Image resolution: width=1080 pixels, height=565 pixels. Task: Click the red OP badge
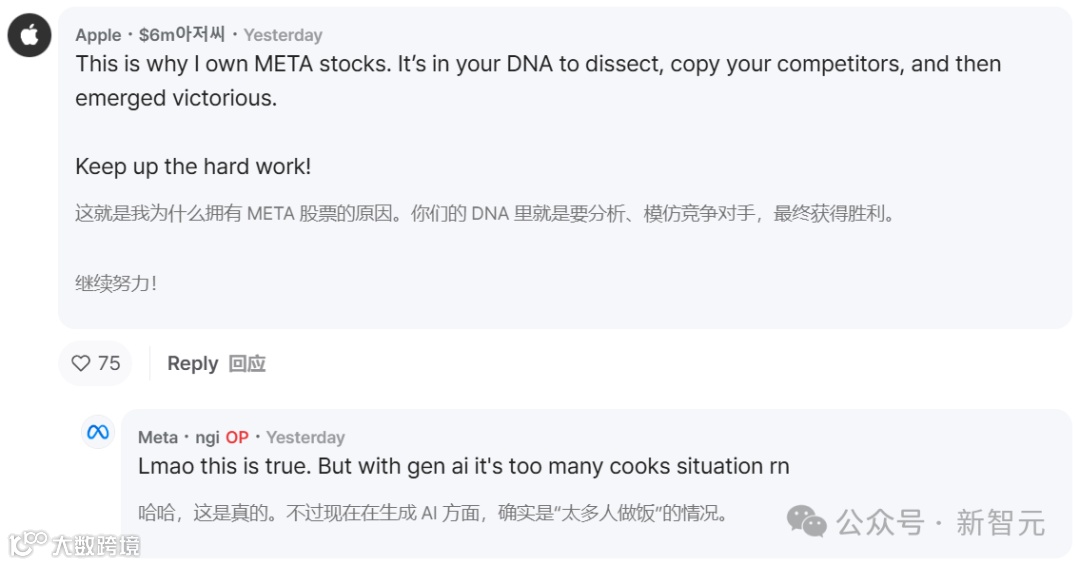click(x=237, y=437)
